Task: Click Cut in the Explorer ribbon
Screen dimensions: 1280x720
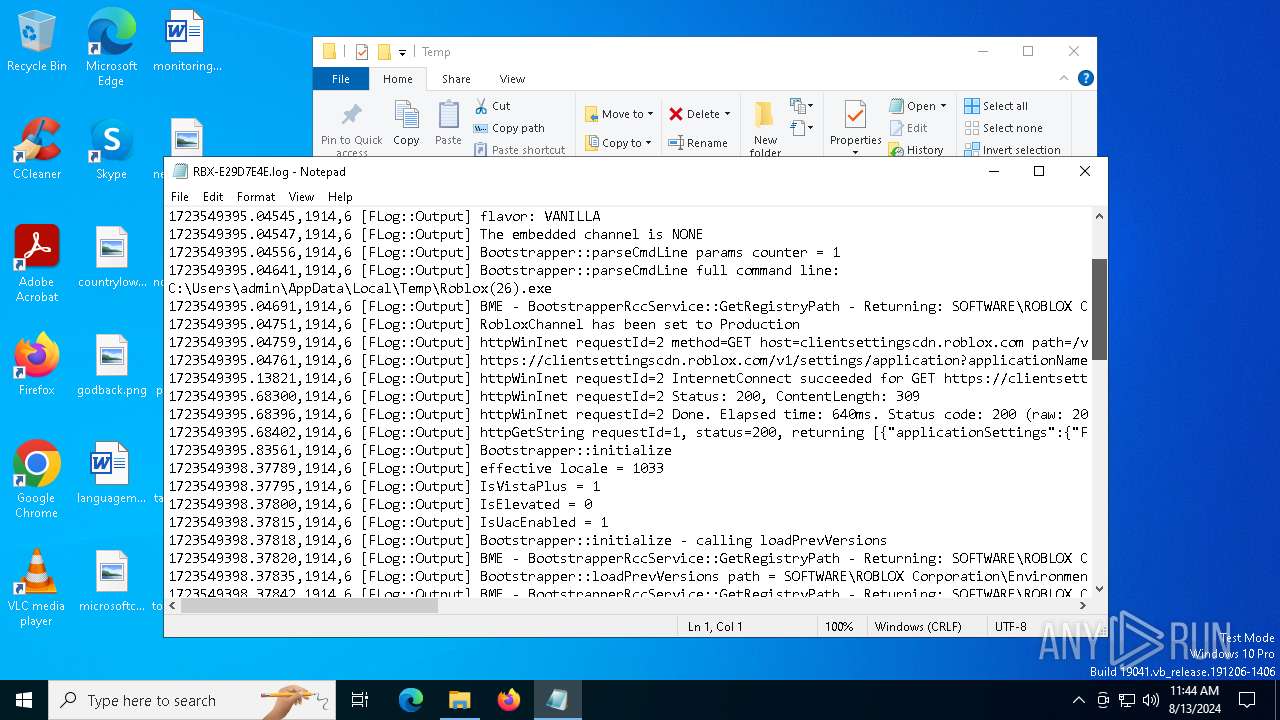Action: 492,106
